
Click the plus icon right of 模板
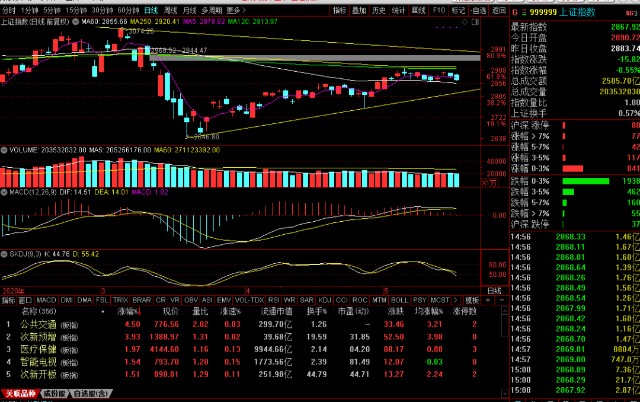tap(488, 300)
